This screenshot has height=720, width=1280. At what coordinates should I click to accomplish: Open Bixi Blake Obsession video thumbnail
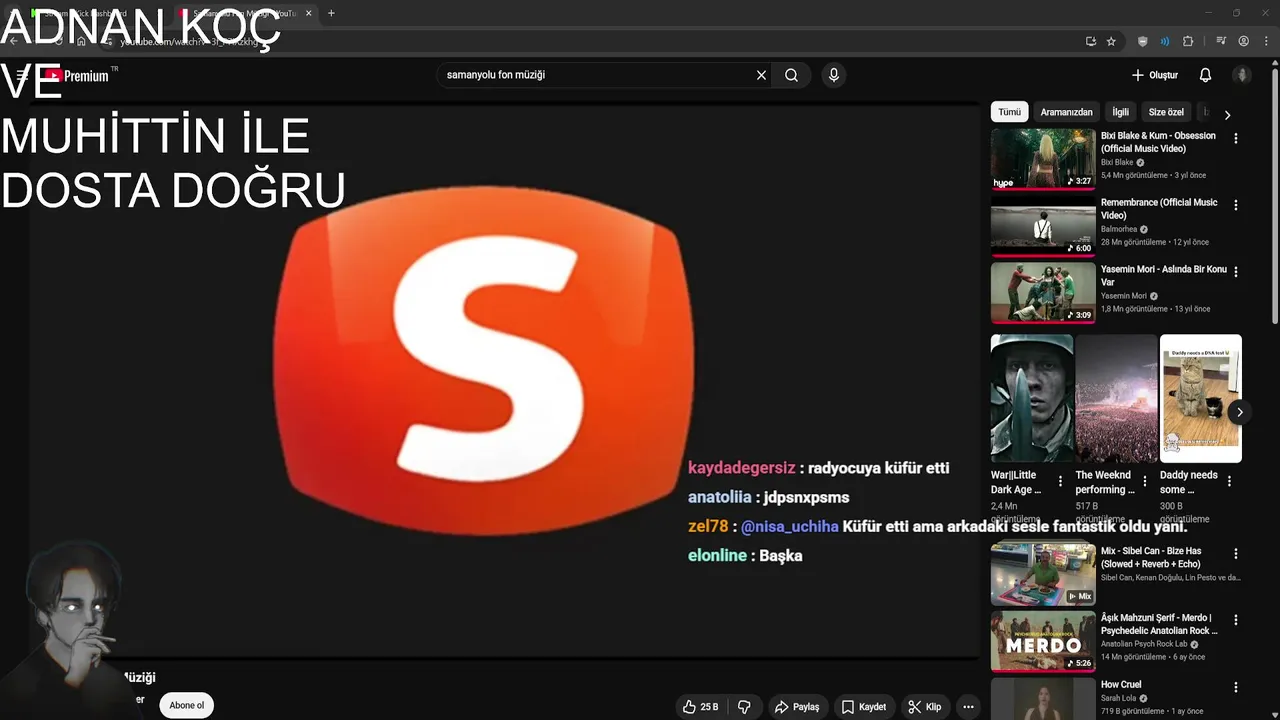1043,158
